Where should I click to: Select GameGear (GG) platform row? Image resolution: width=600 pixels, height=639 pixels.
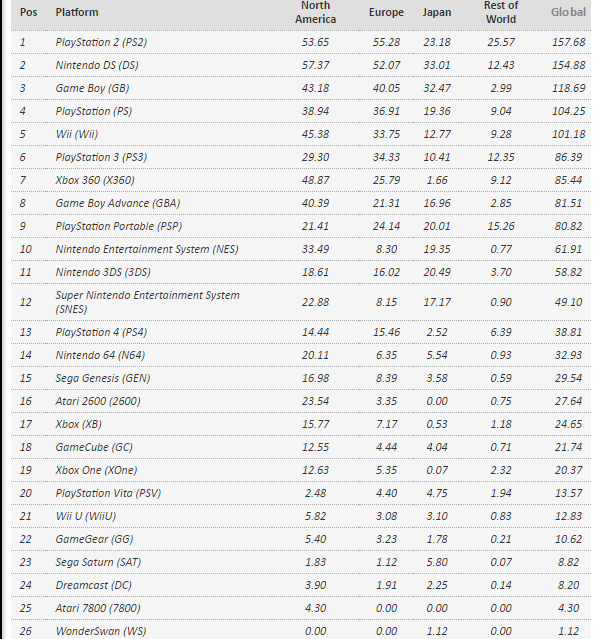301,539
